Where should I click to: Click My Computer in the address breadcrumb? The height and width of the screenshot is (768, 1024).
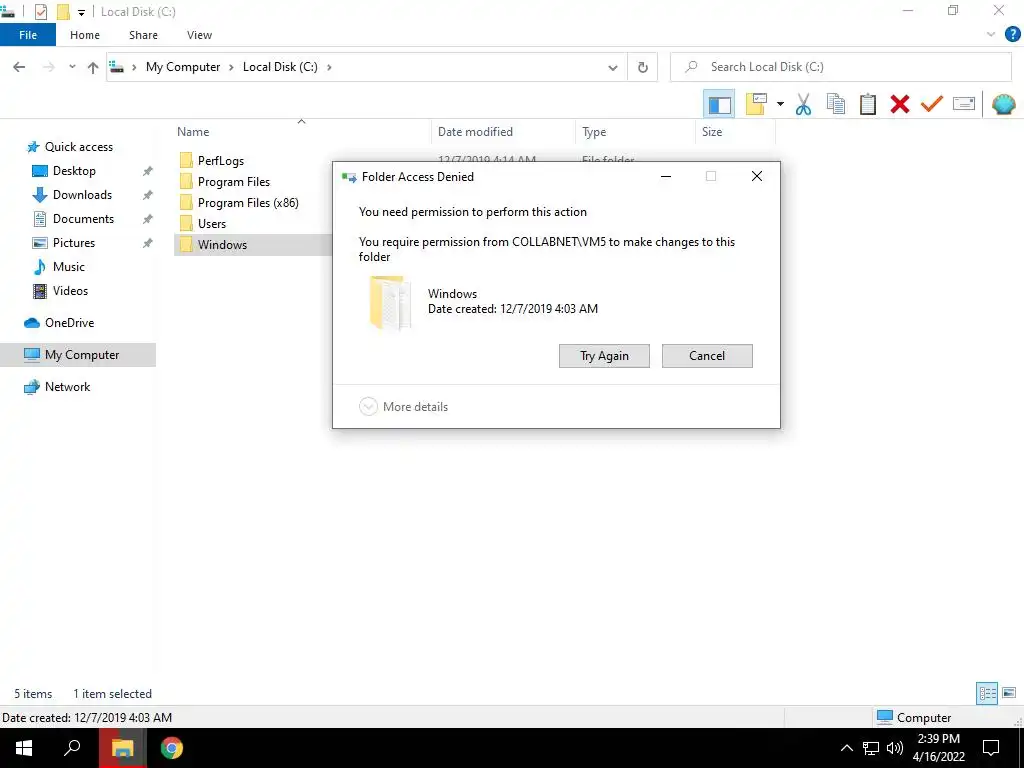(x=183, y=67)
